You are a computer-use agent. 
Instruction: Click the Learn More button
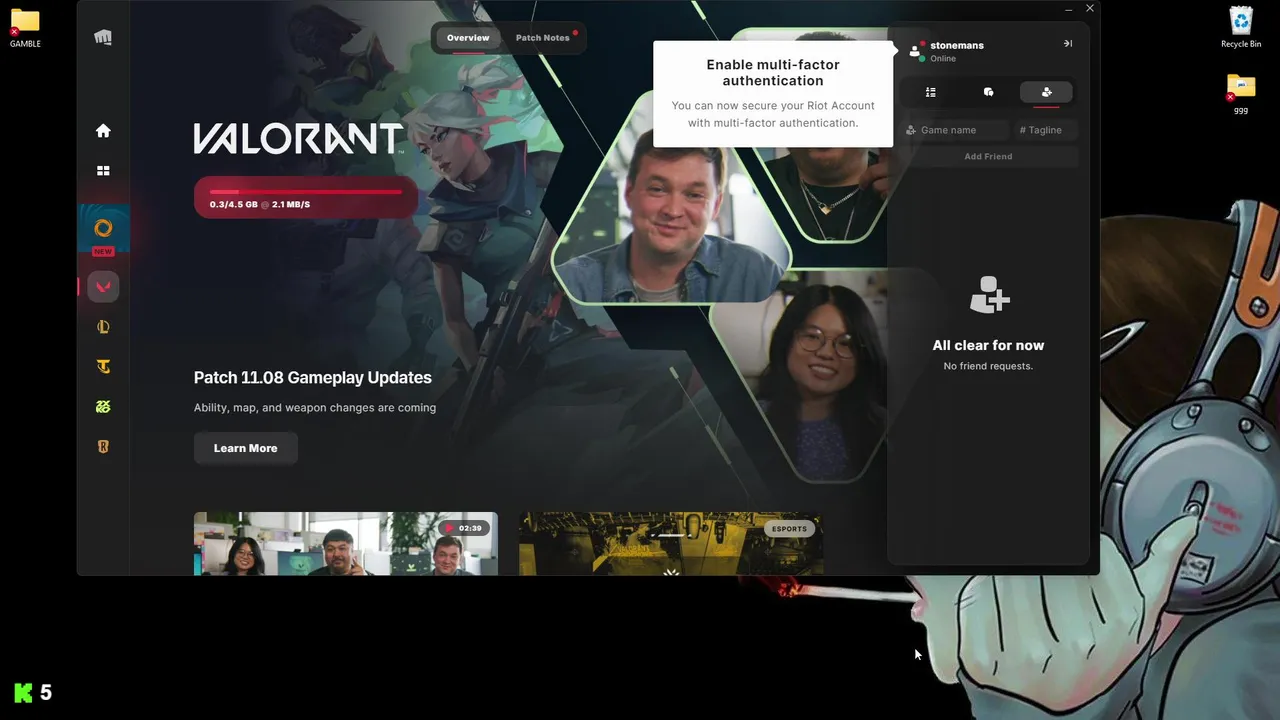click(246, 448)
